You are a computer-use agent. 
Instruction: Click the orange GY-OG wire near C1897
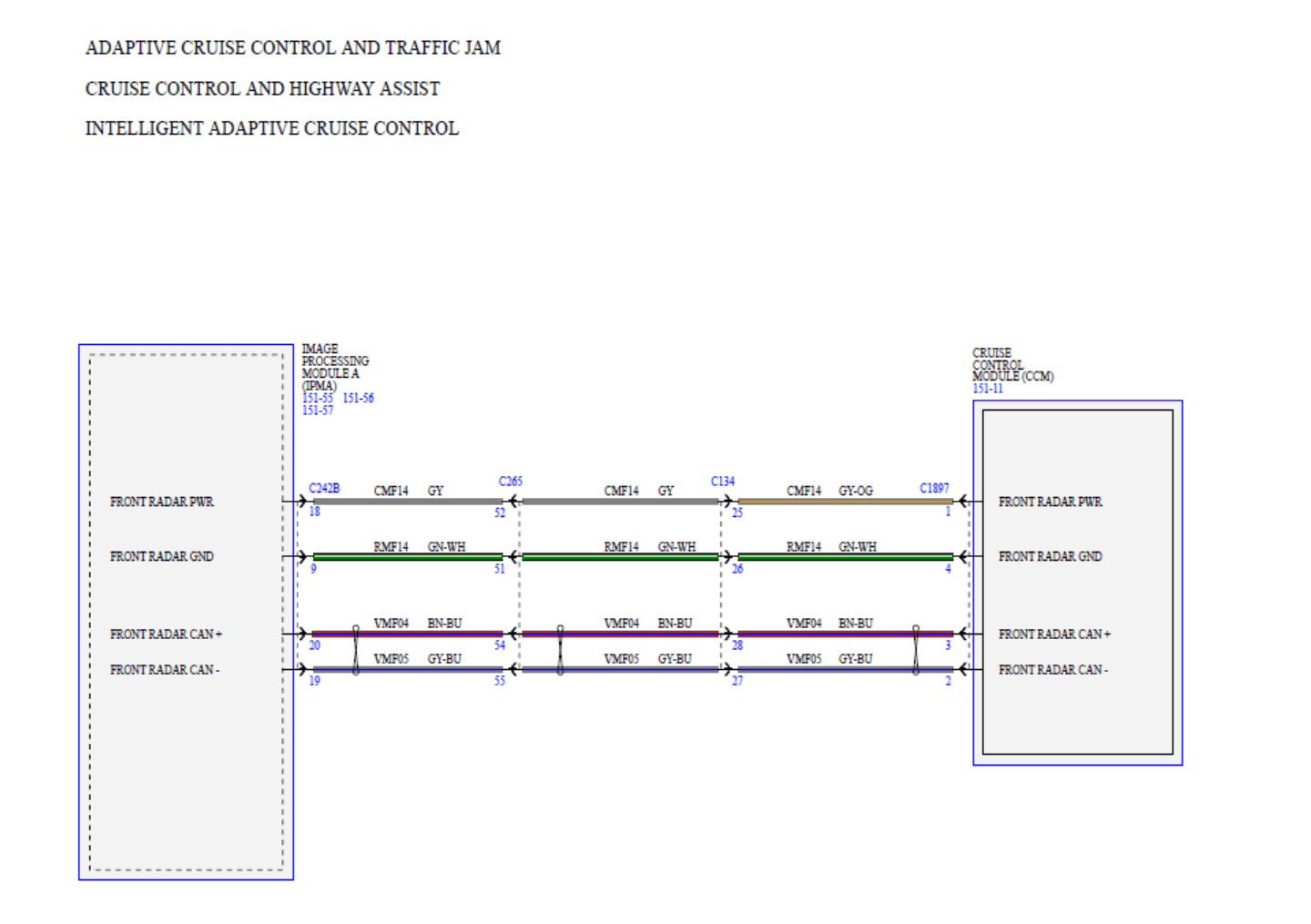tap(845, 502)
